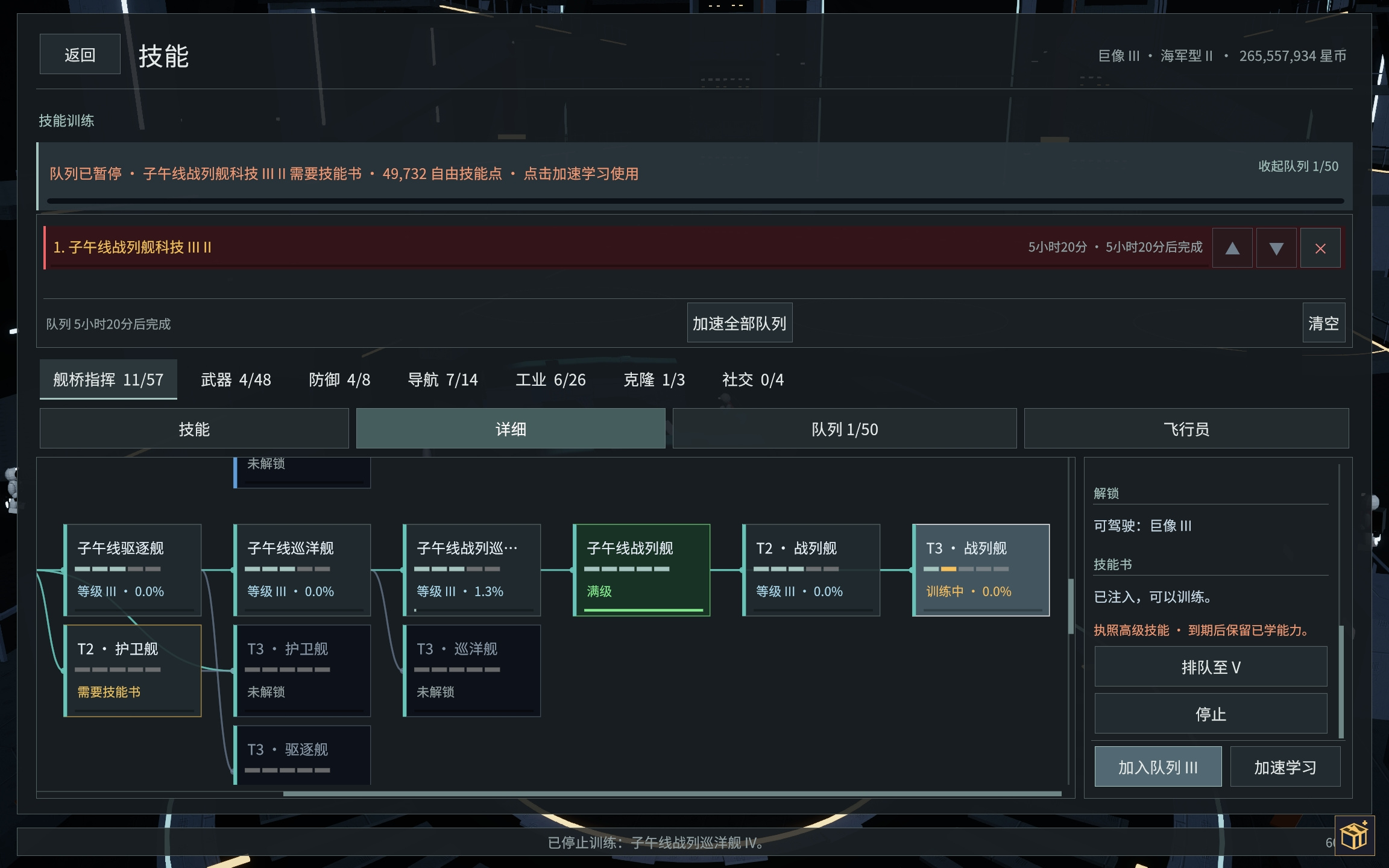Open the package box icon at bottom right
The width and height of the screenshot is (1389, 868).
[1354, 835]
